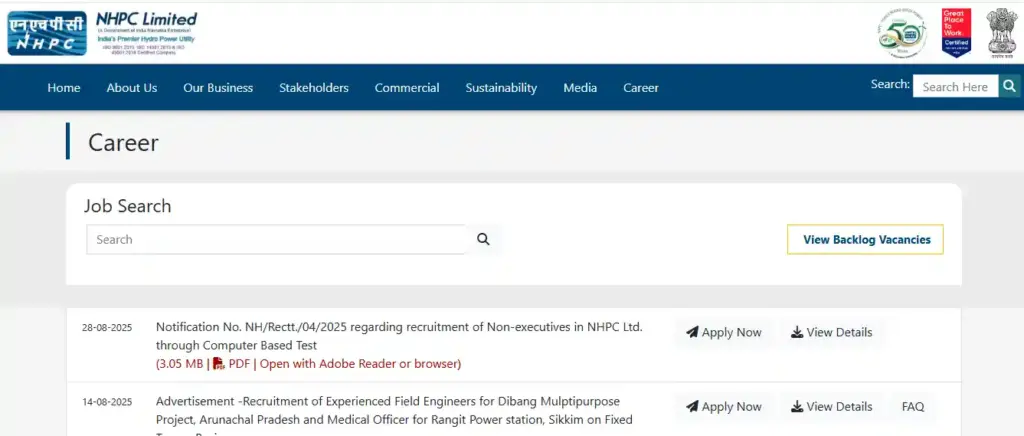Click the Great Place To Work badge
1024x436 pixels.
956,32
